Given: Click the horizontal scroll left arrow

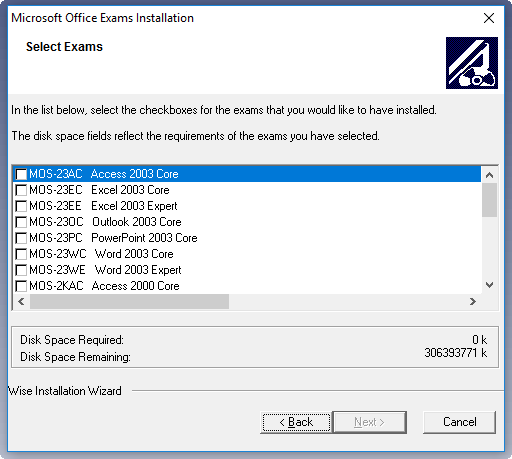Looking at the screenshot, I should 21,302.
